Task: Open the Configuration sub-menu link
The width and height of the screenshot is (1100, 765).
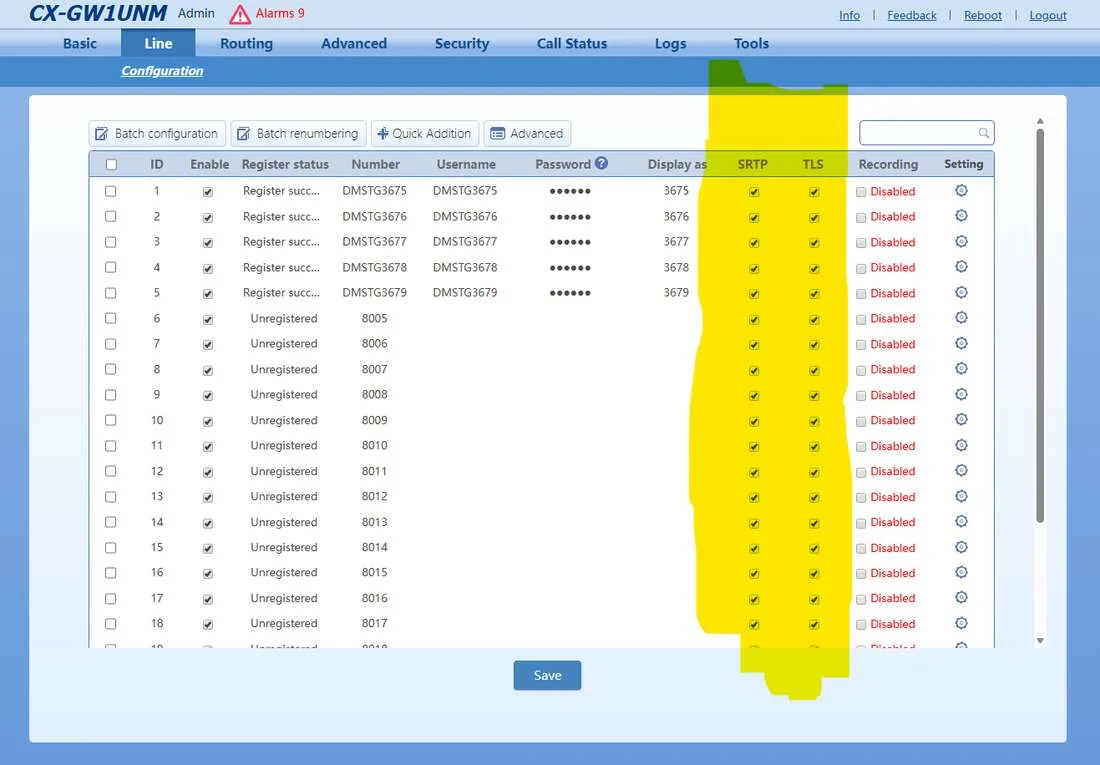Action: 162,71
